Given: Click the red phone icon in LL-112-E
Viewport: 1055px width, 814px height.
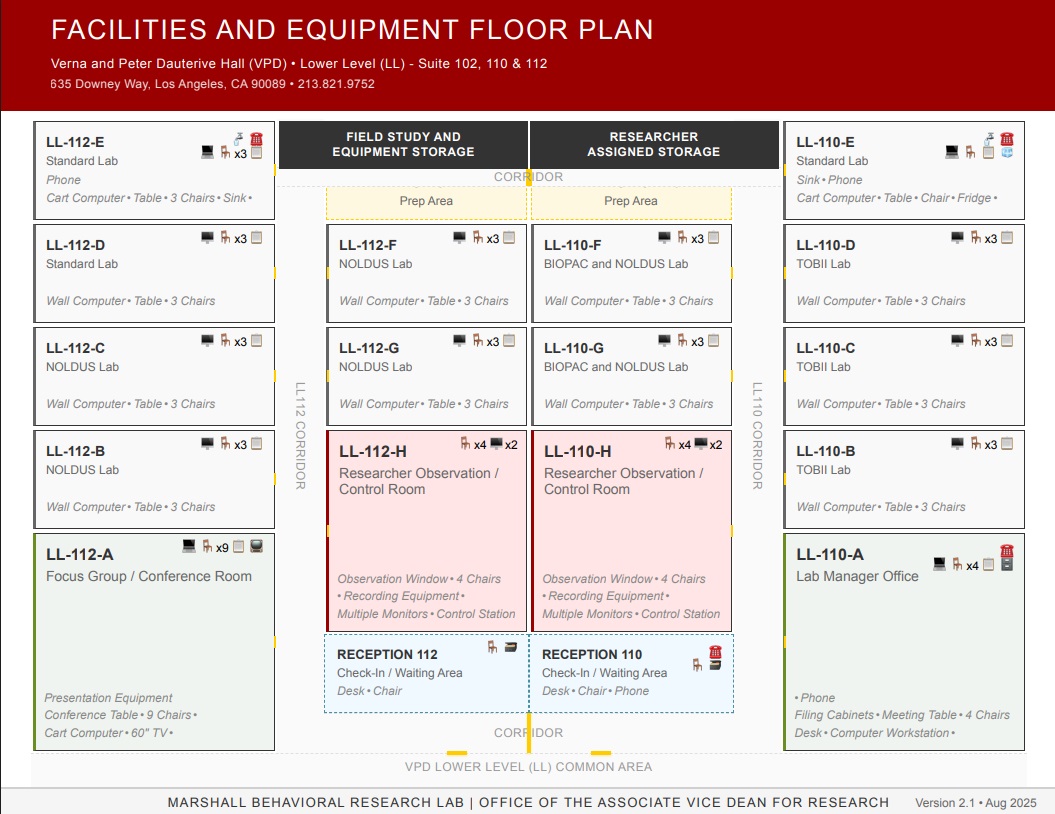Looking at the screenshot, I should coord(257,139).
